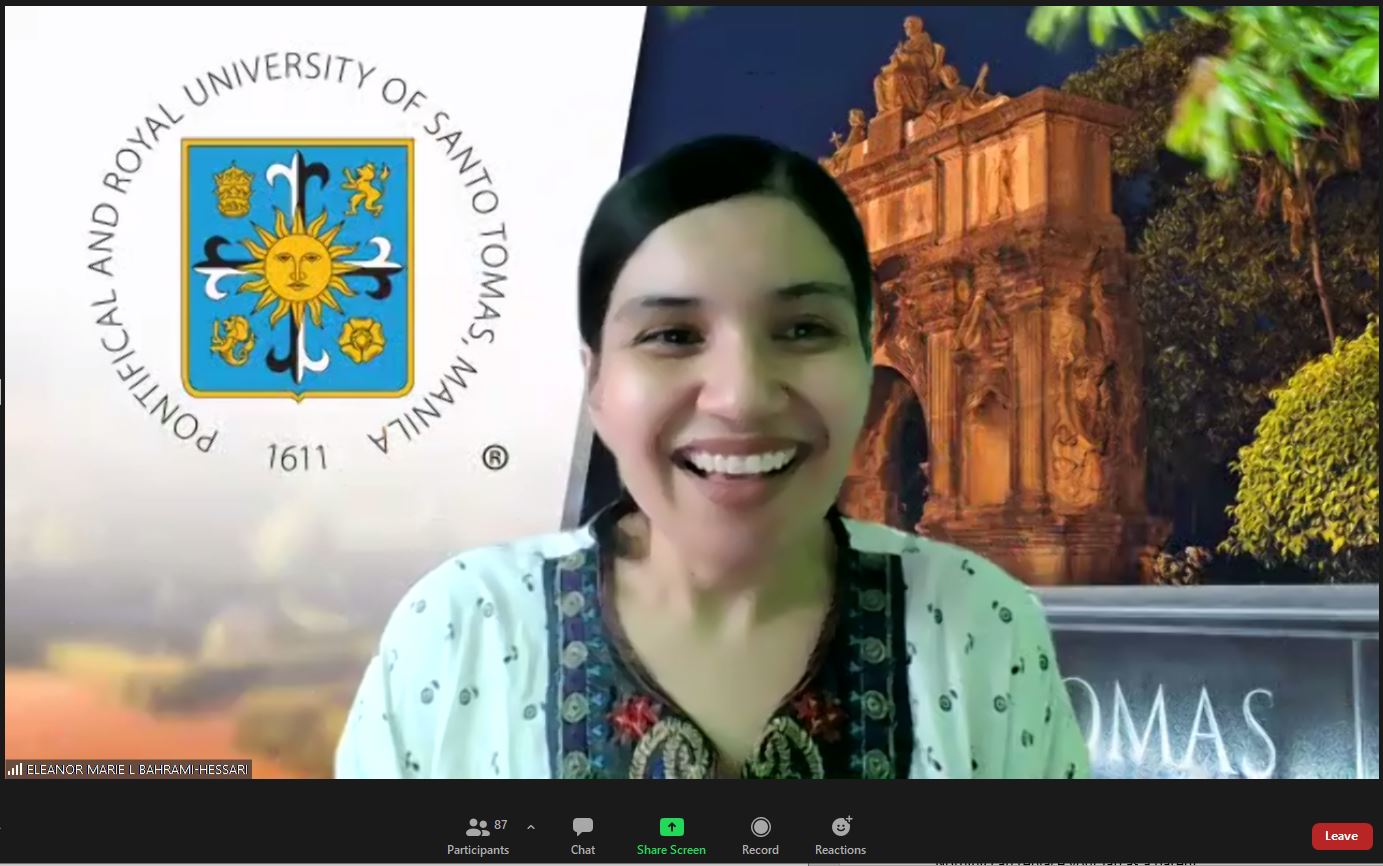The height and width of the screenshot is (866, 1383).
Task: Click the participant name label ELEANOR MARIE L BAHRAMI-HESSARI
Action: point(138,770)
